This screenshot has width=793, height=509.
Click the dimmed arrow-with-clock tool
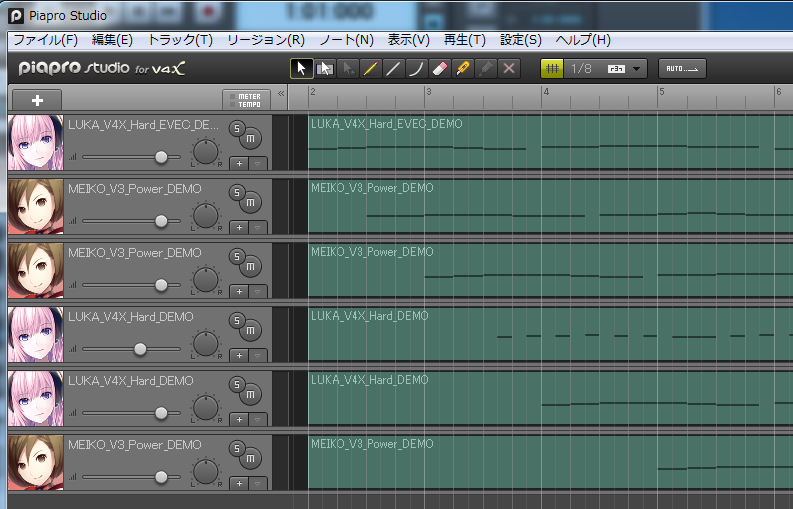[348, 68]
